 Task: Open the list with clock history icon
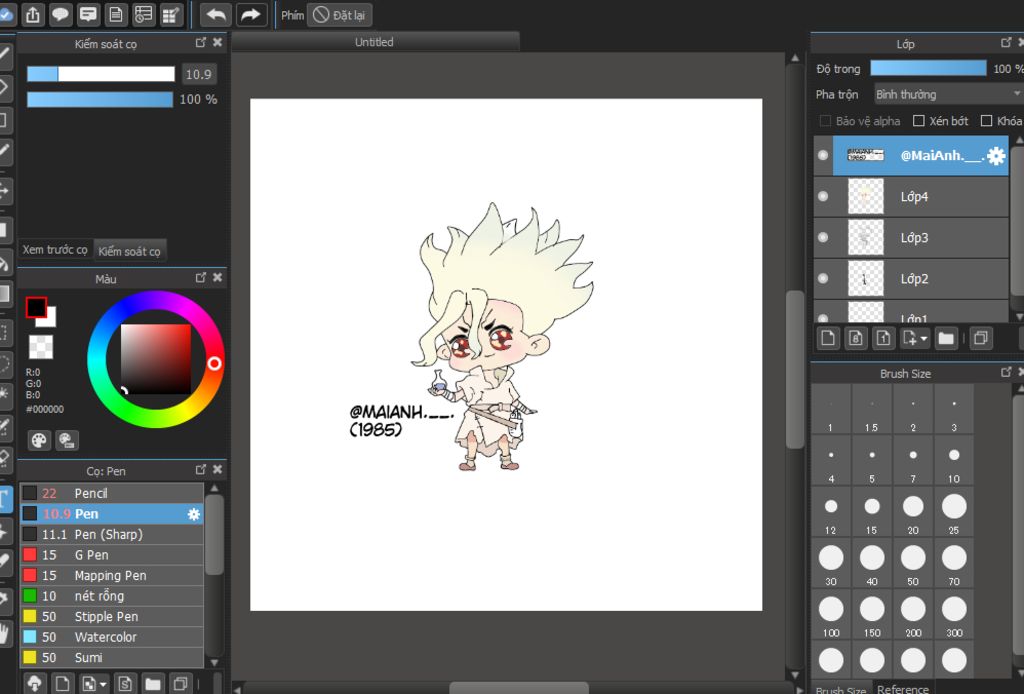pos(144,14)
